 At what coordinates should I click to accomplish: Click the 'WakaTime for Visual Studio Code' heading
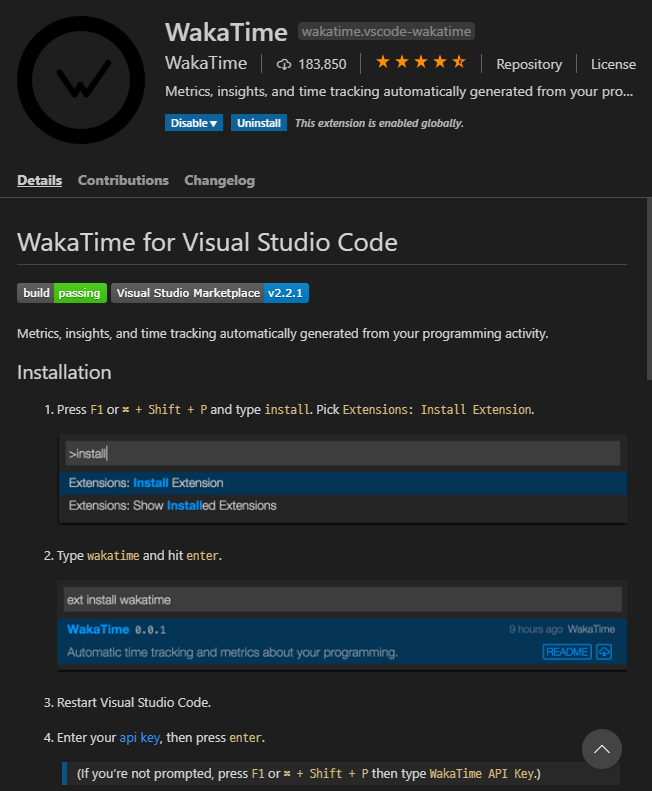point(207,242)
